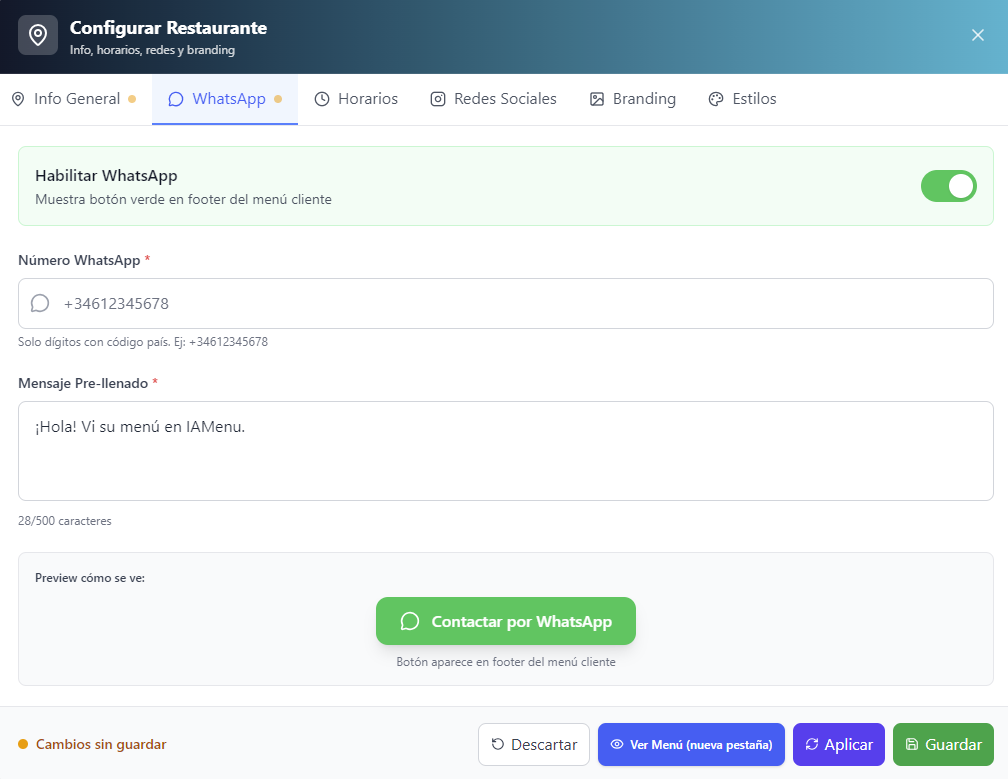This screenshot has width=1008, height=779.
Task: Click the map pin icon in the header
Action: (x=38, y=35)
